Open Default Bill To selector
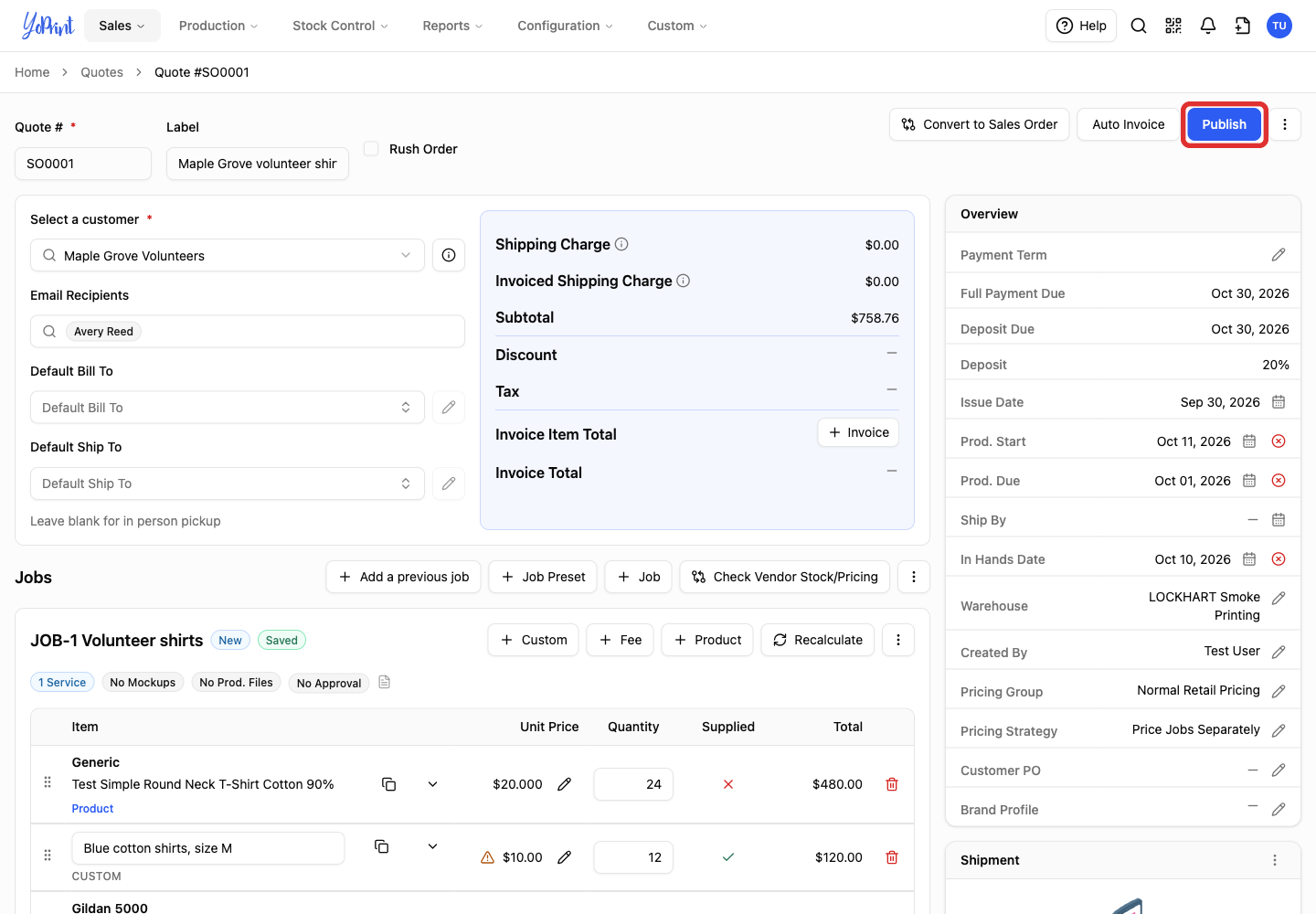 [x=228, y=408]
